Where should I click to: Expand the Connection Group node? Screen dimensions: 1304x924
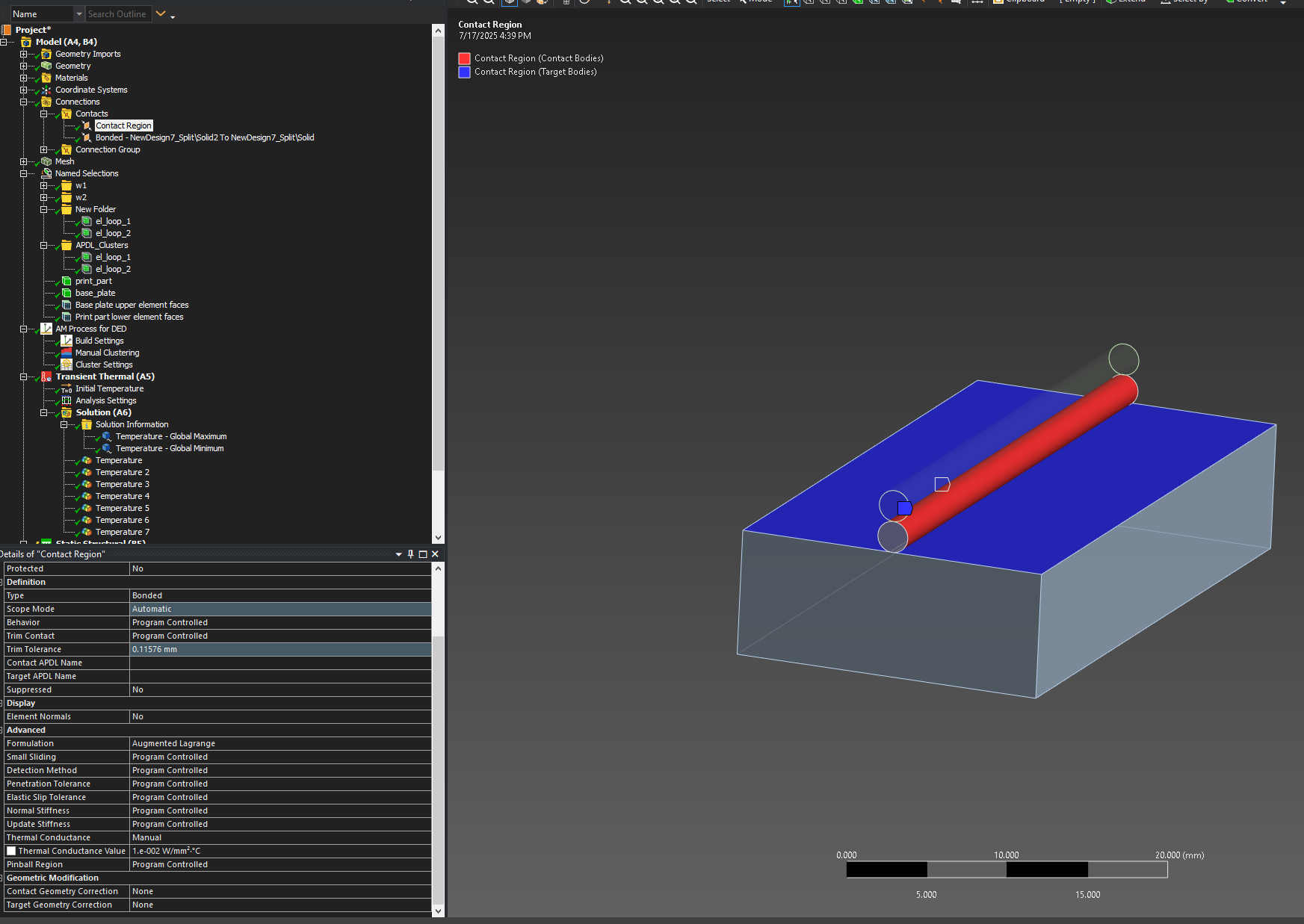pos(43,149)
